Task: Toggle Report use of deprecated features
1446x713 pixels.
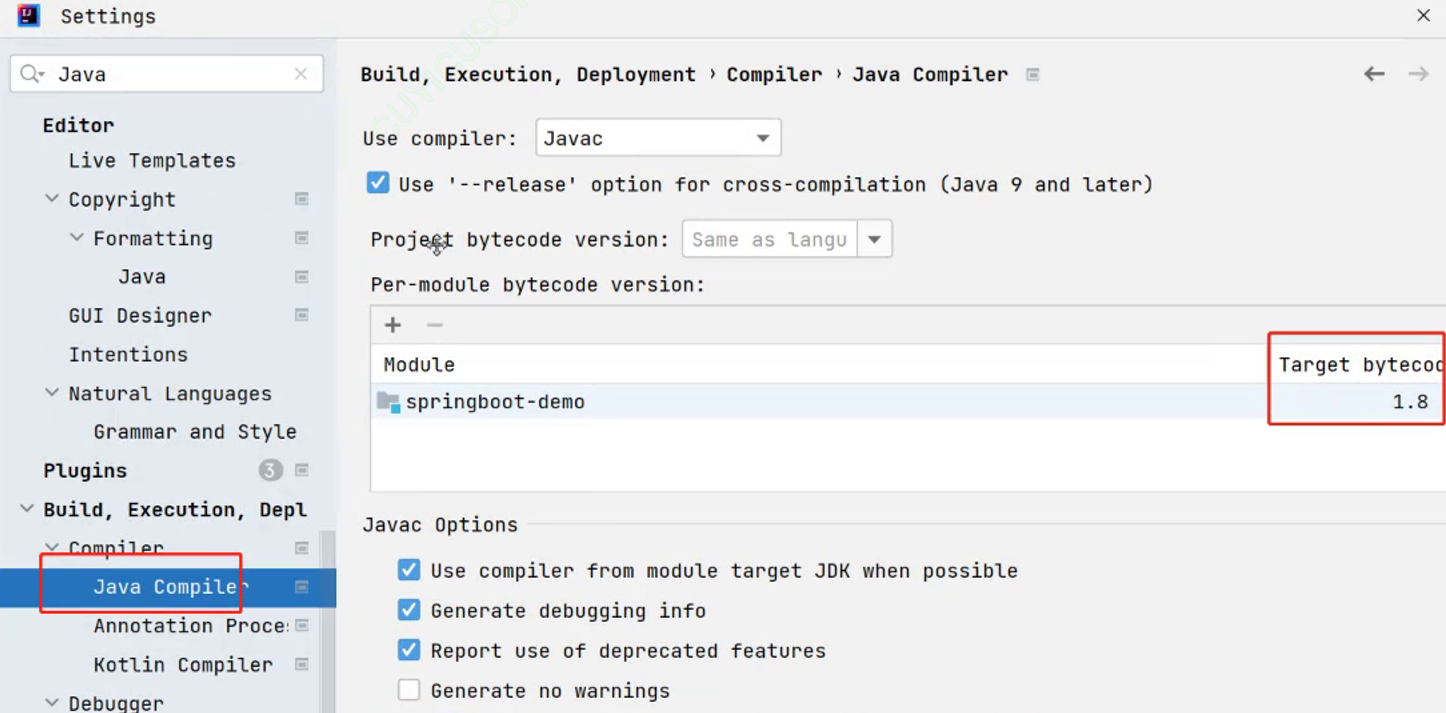Action: tap(409, 650)
